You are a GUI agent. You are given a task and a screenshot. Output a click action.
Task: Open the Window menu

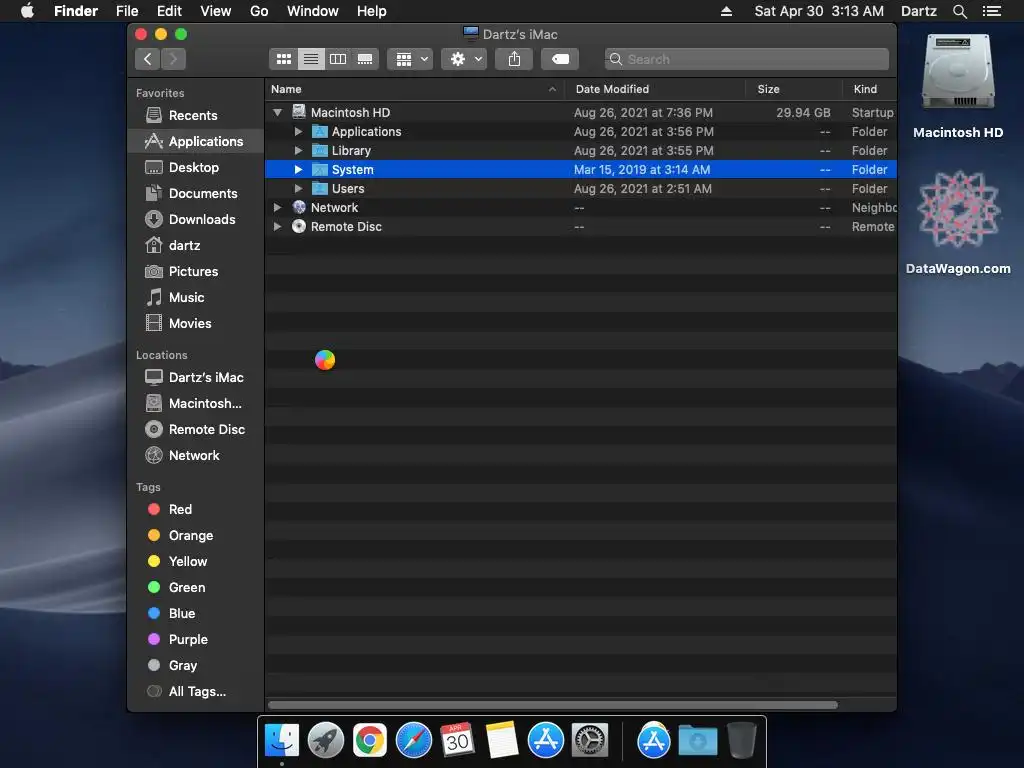tap(313, 11)
